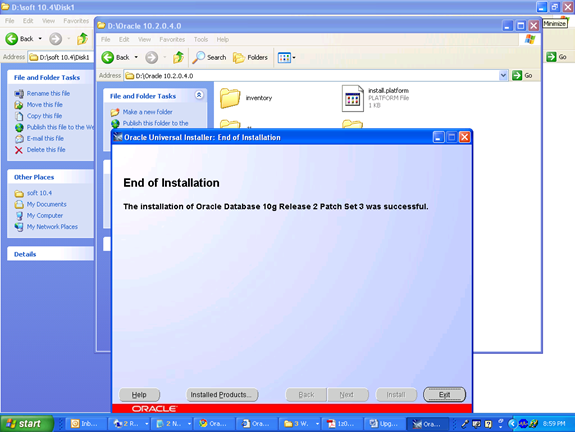The width and height of the screenshot is (576, 433).
Task: Switch to Inbox taskbar item
Action: pyautogui.click(x=86, y=423)
